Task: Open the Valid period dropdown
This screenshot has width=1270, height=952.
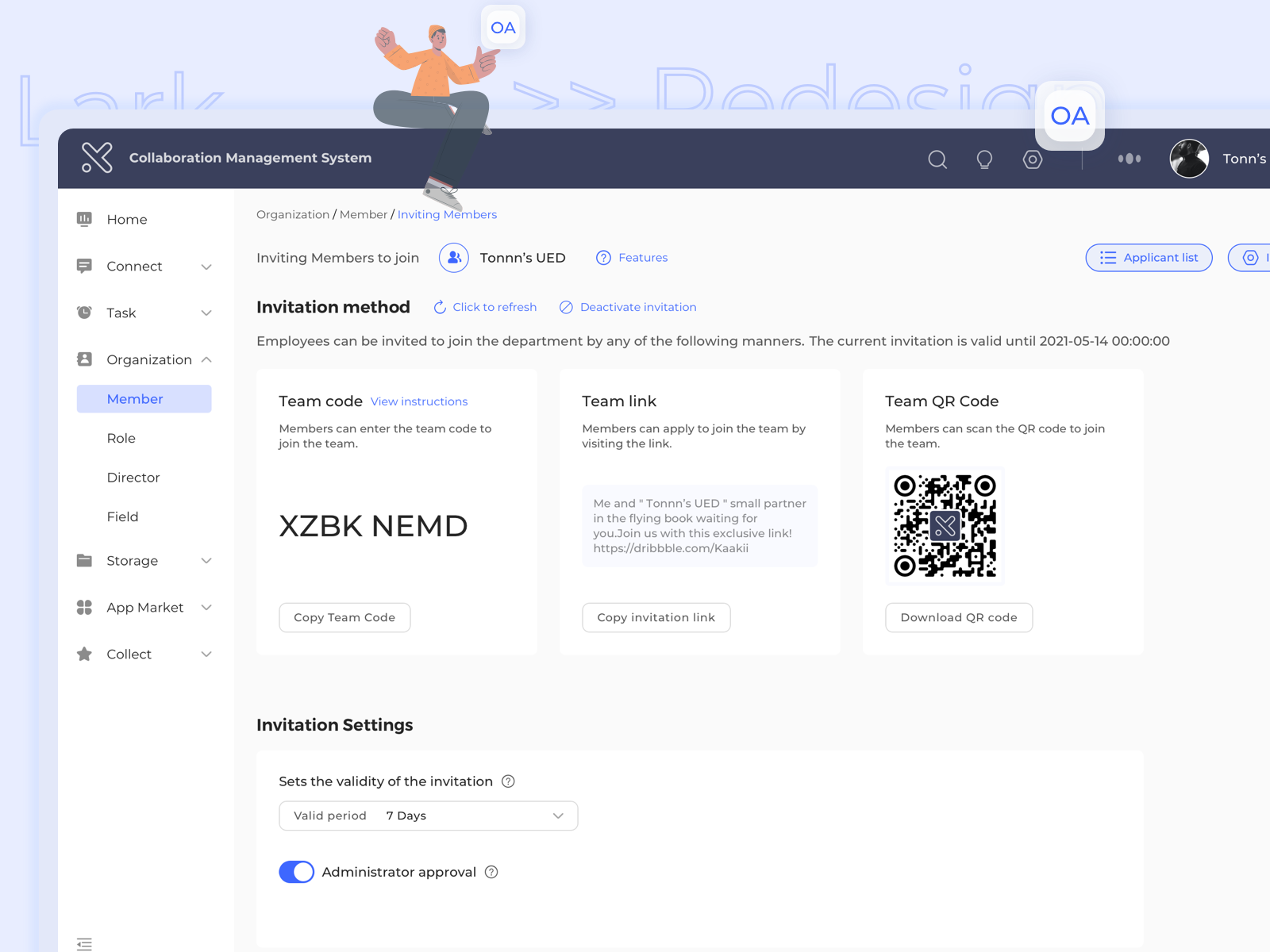Action: pos(428,816)
